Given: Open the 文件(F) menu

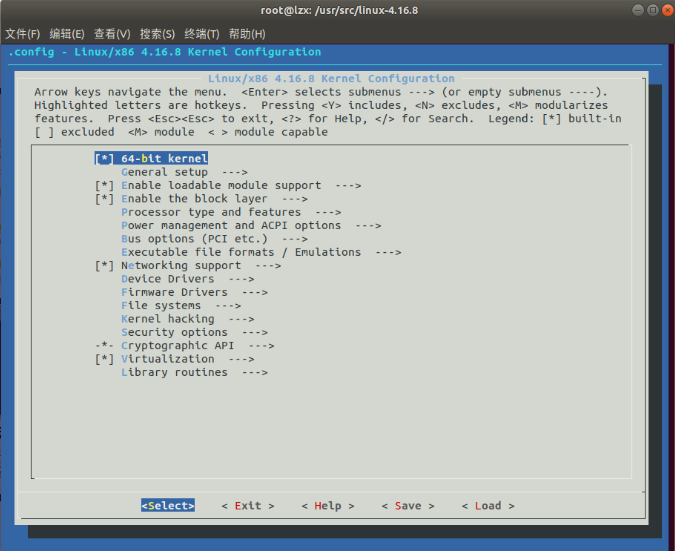Looking at the screenshot, I should click(22, 34).
